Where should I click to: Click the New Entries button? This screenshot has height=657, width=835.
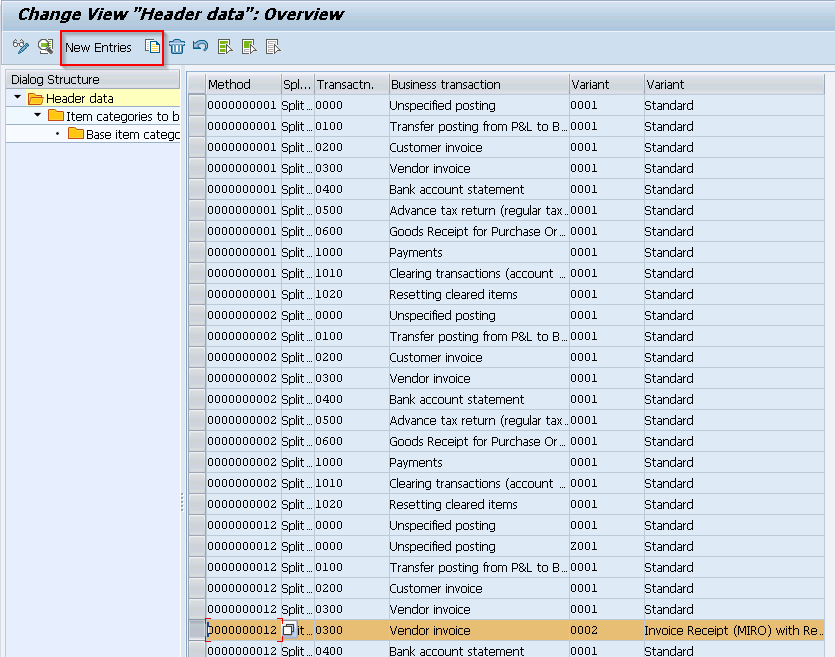click(x=98, y=47)
